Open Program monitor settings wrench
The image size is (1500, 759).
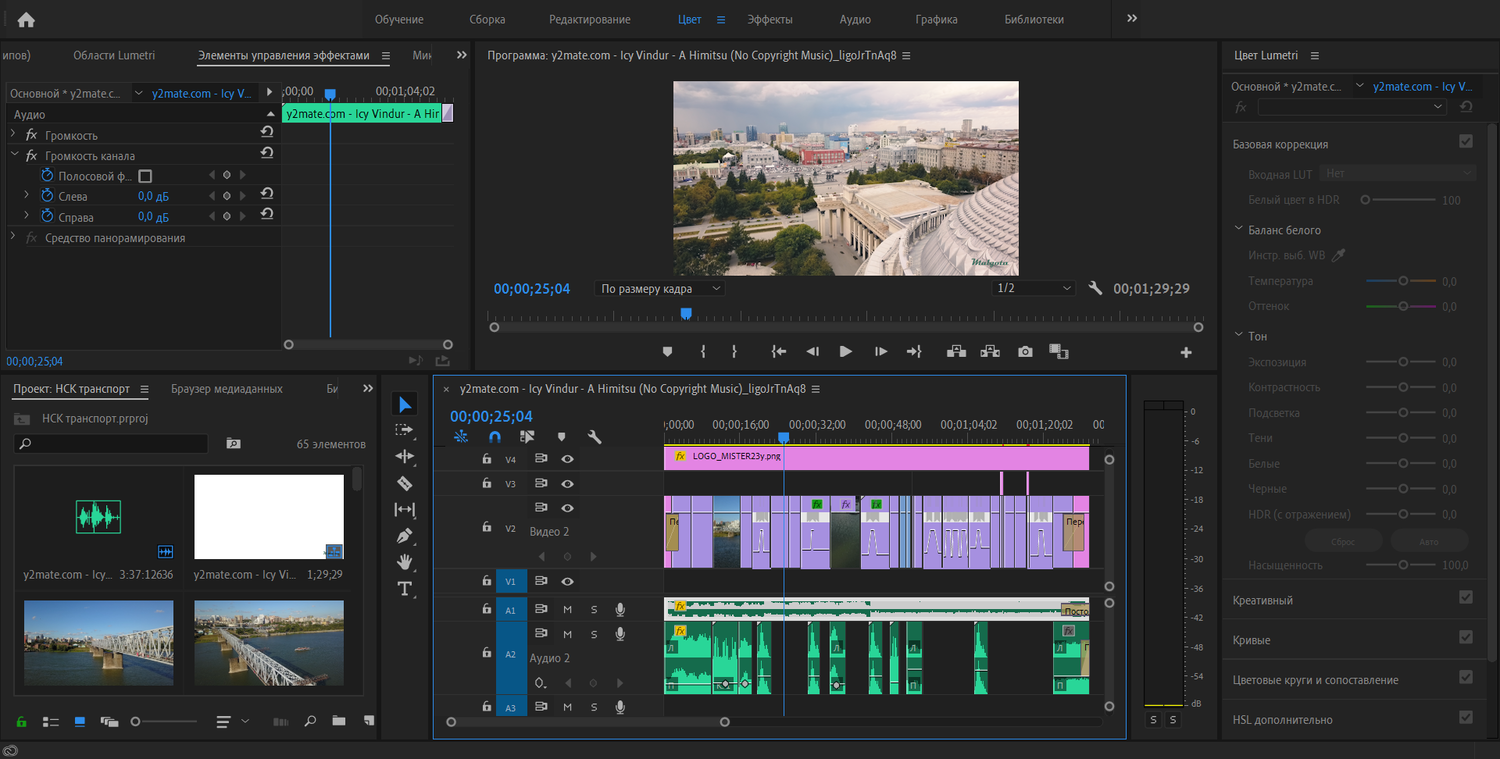(x=1095, y=288)
